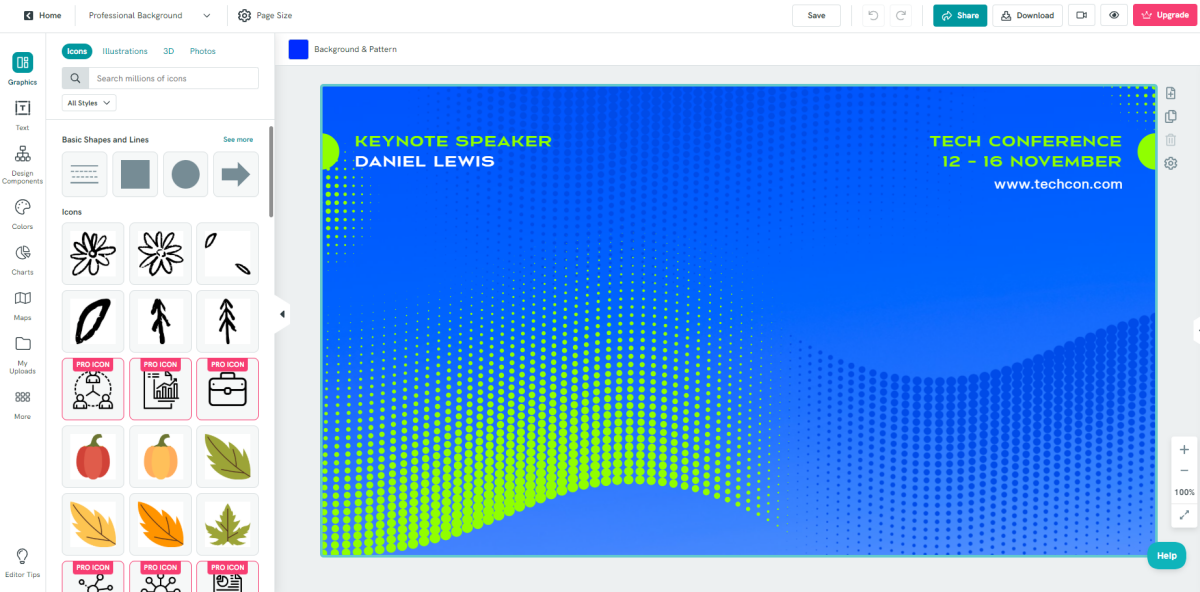Click the Share button
Screen dimensions: 1200x592
coord(959,15)
